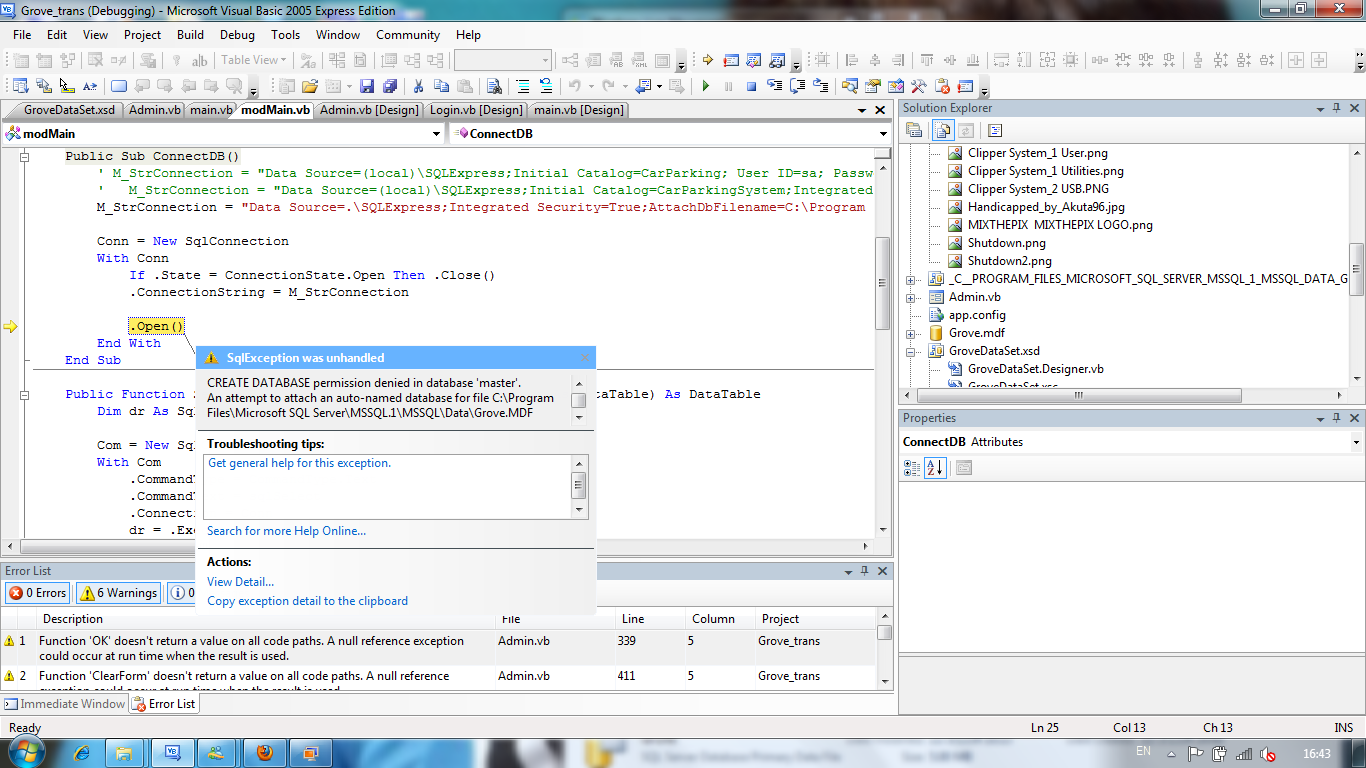The height and width of the screenshot is (768, 1366).
Task: Click the Display an object member list icon
Action: point(21,86)
